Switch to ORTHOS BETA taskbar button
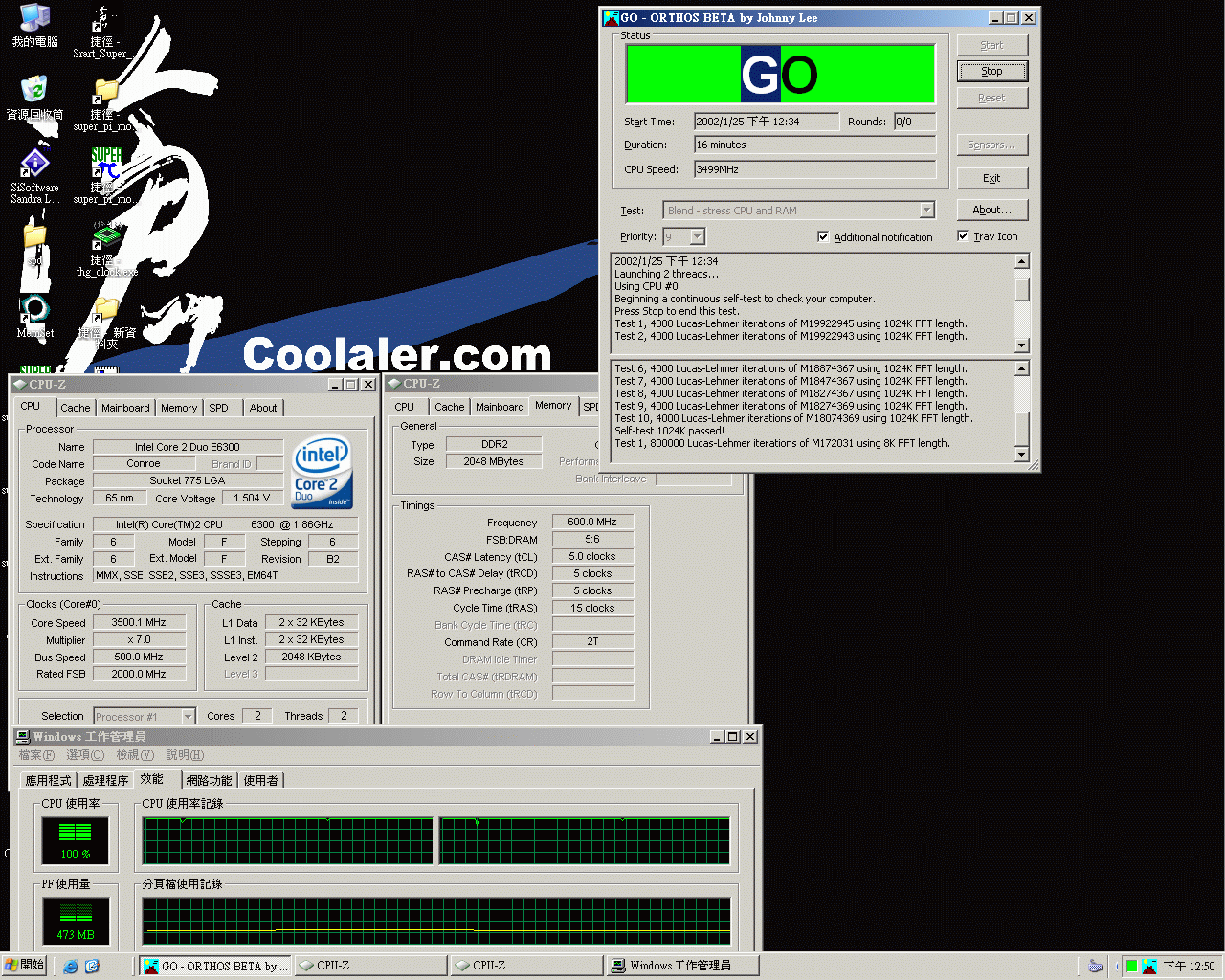This screenshot has height=980, width=1225. pos(214,966)
